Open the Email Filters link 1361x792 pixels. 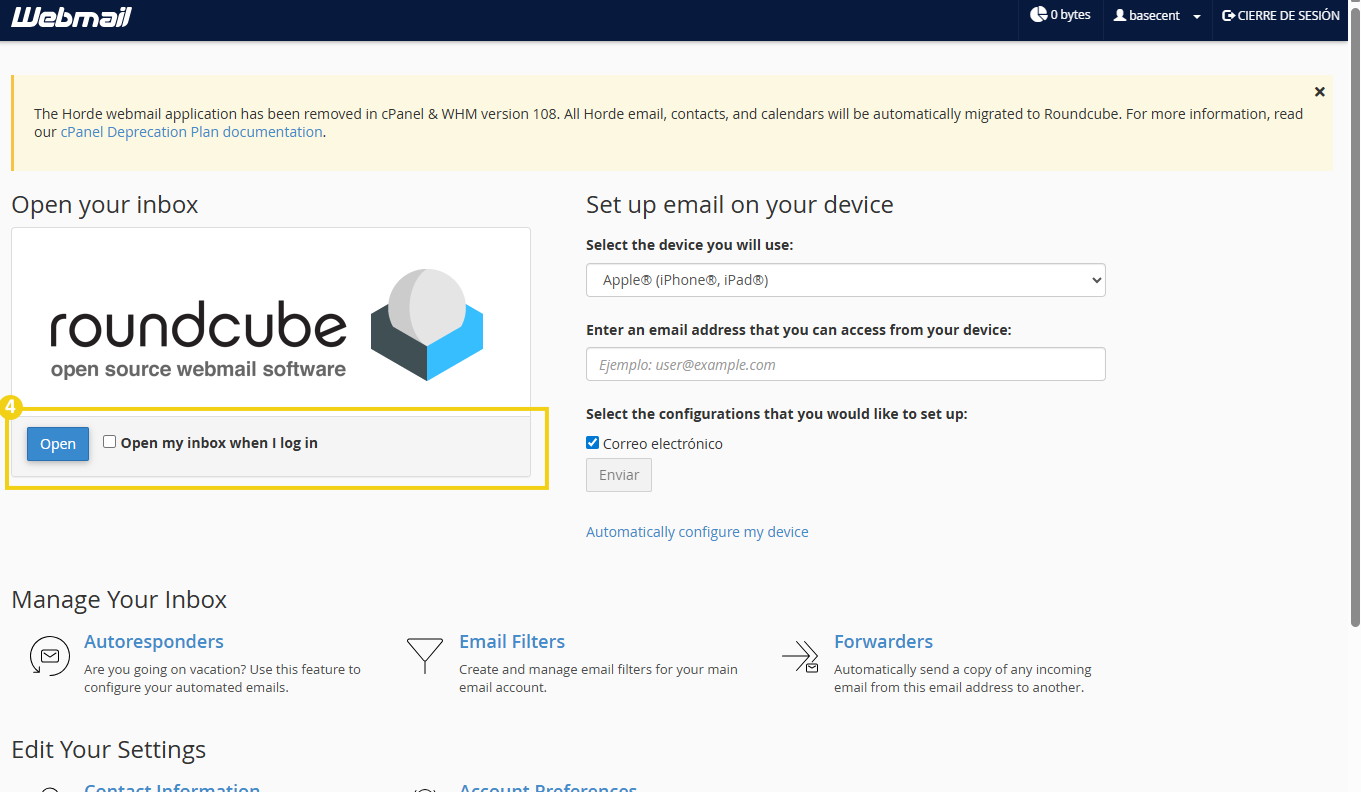coord(512,641)
